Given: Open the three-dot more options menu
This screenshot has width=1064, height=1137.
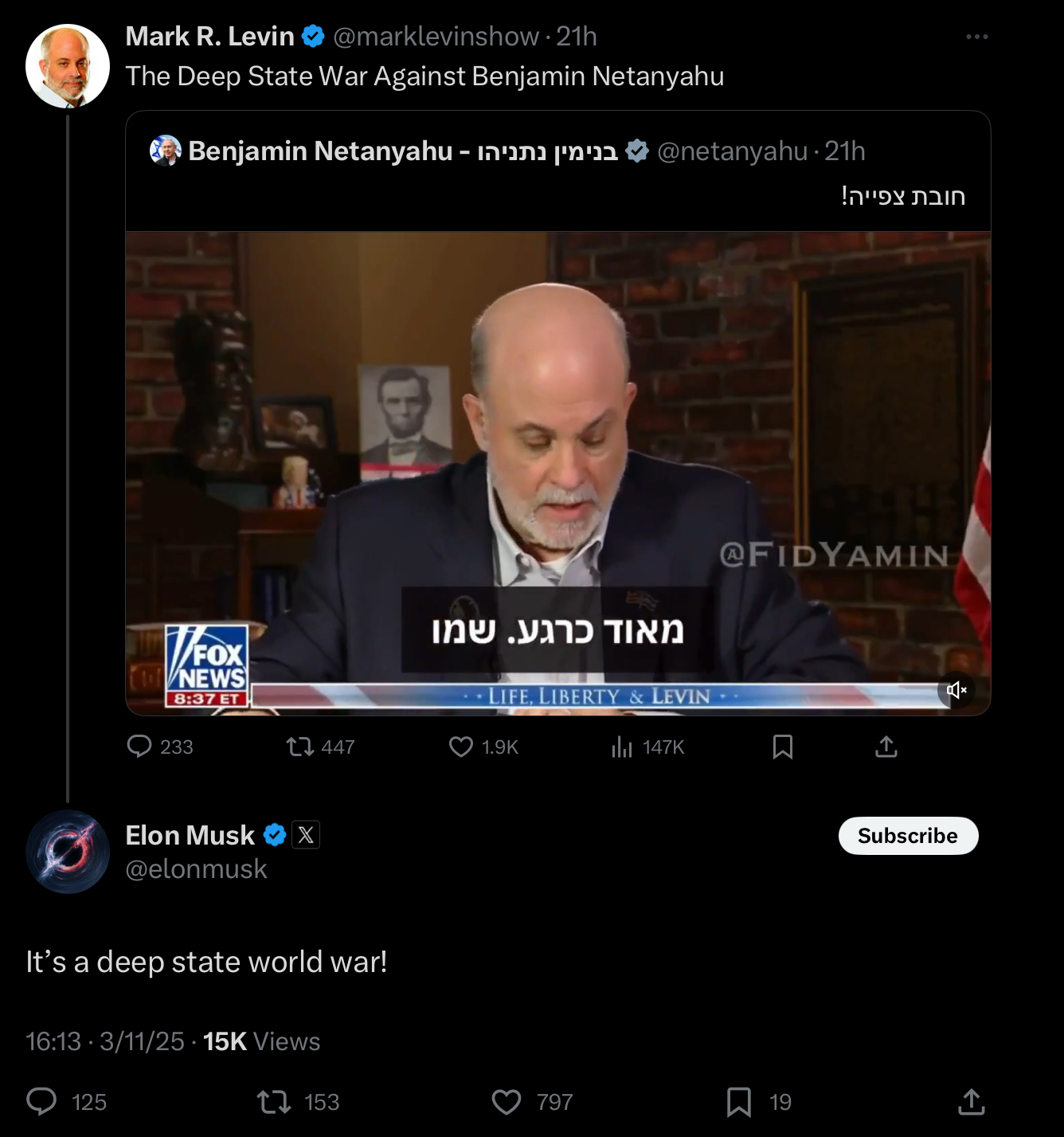Looking at the screenshot, I should coord(976,37).
